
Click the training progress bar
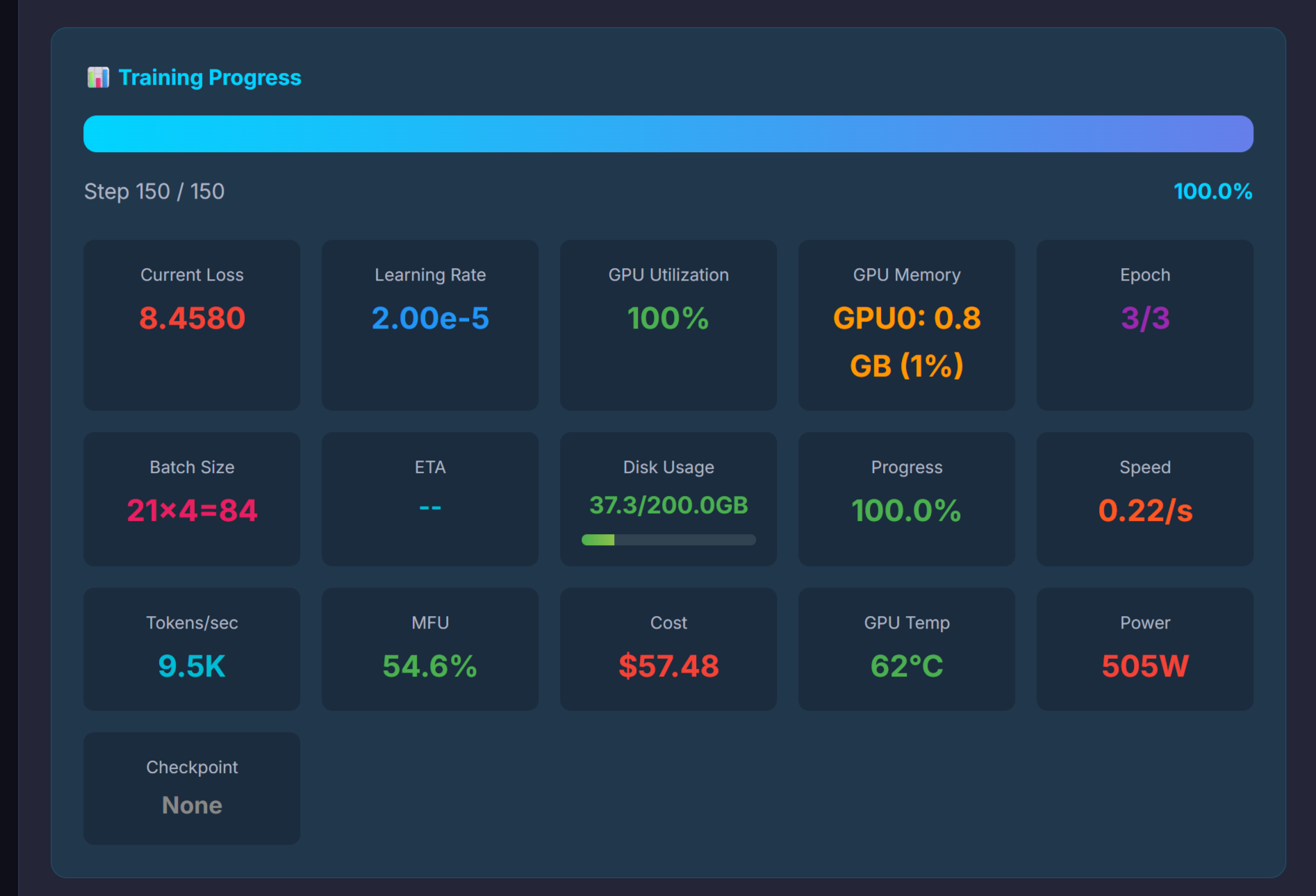pyautogui.click(x=668, y=133)
